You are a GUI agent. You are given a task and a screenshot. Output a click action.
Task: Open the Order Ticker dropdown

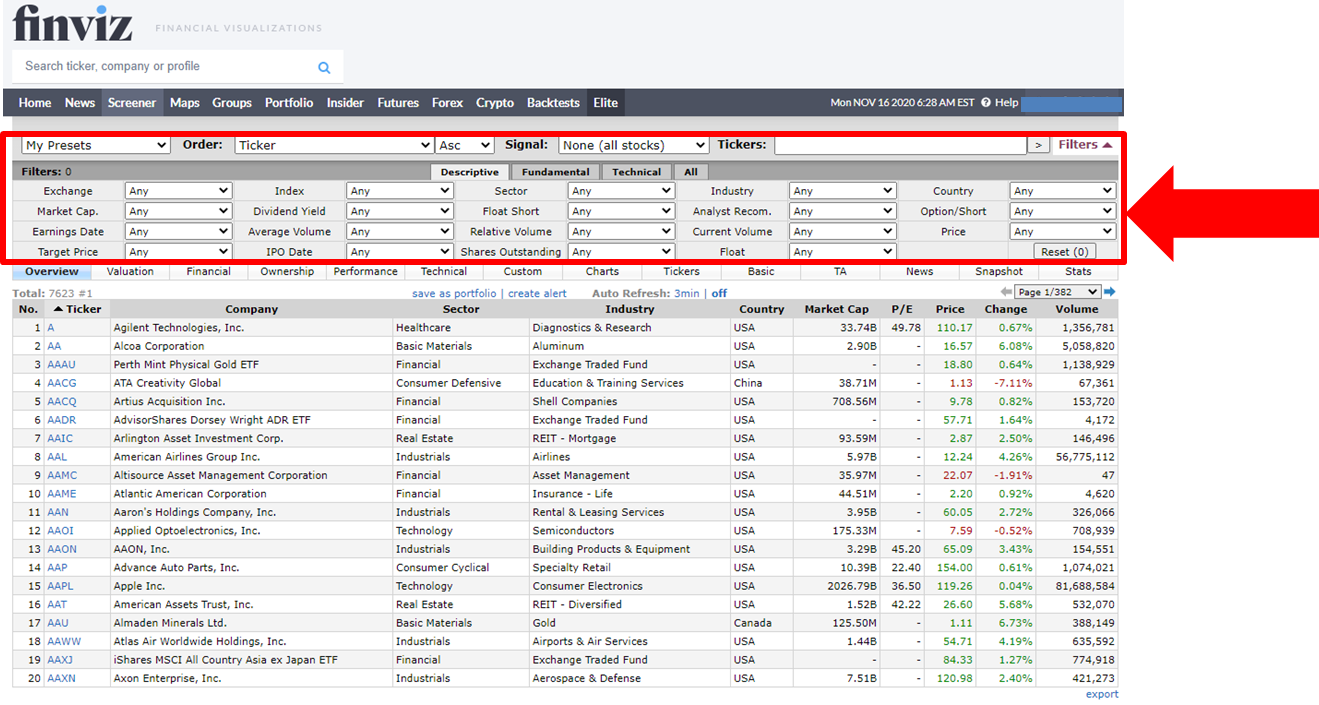pyautogui.click(x=335, y=146)
